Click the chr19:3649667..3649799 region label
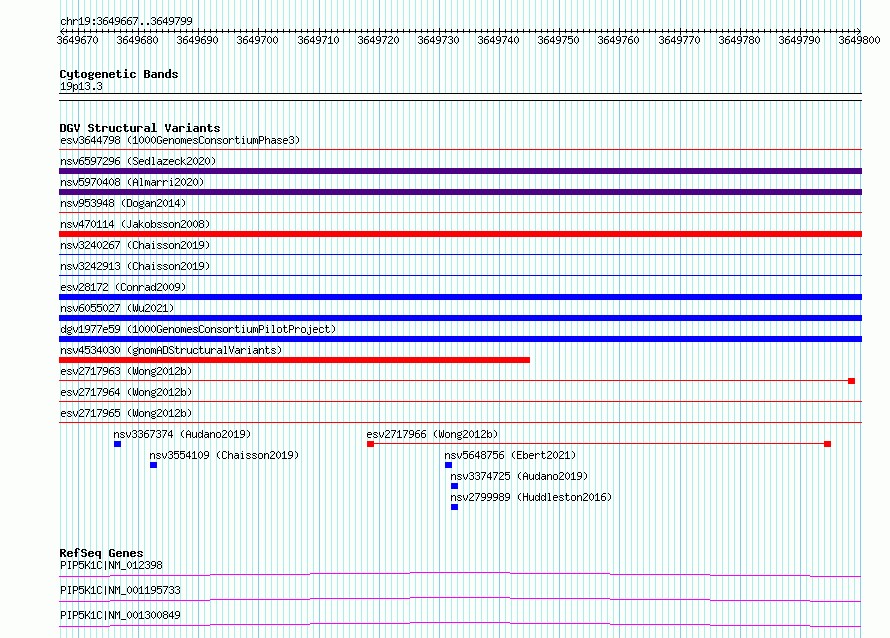 point(126,21)
